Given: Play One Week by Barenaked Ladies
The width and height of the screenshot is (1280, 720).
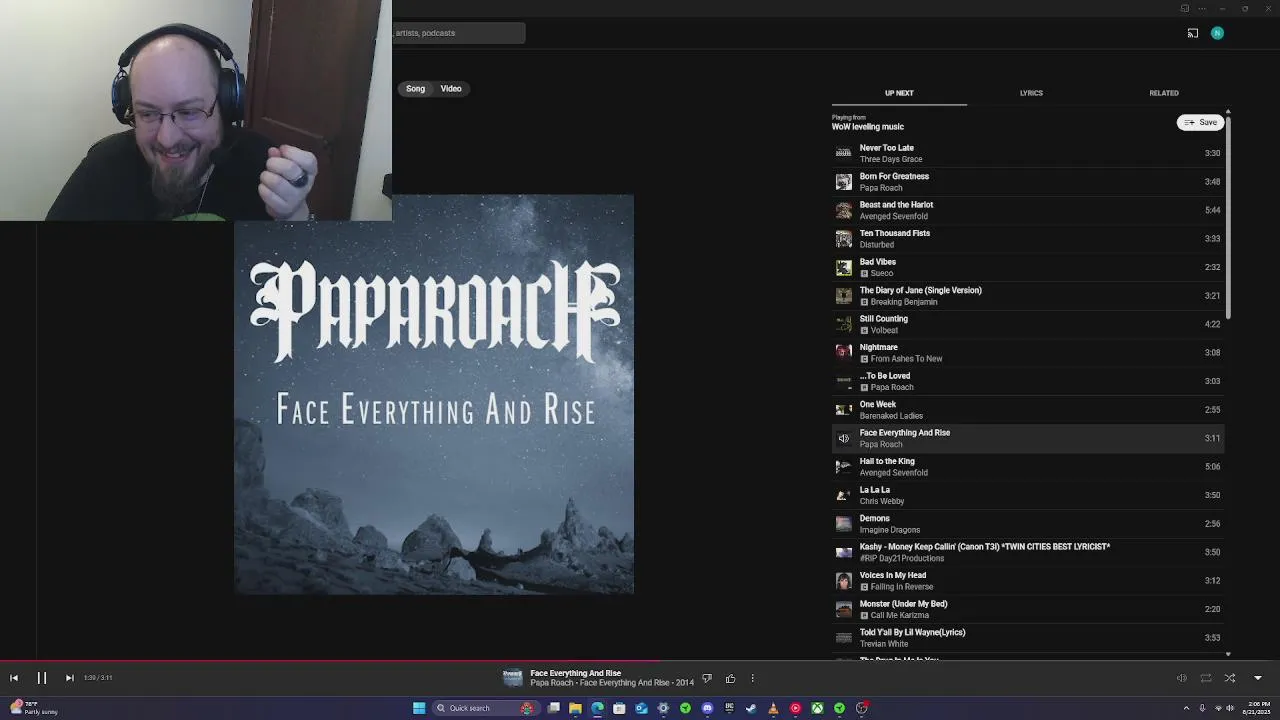Looking at the screenshot, I should coord(1028,410).
